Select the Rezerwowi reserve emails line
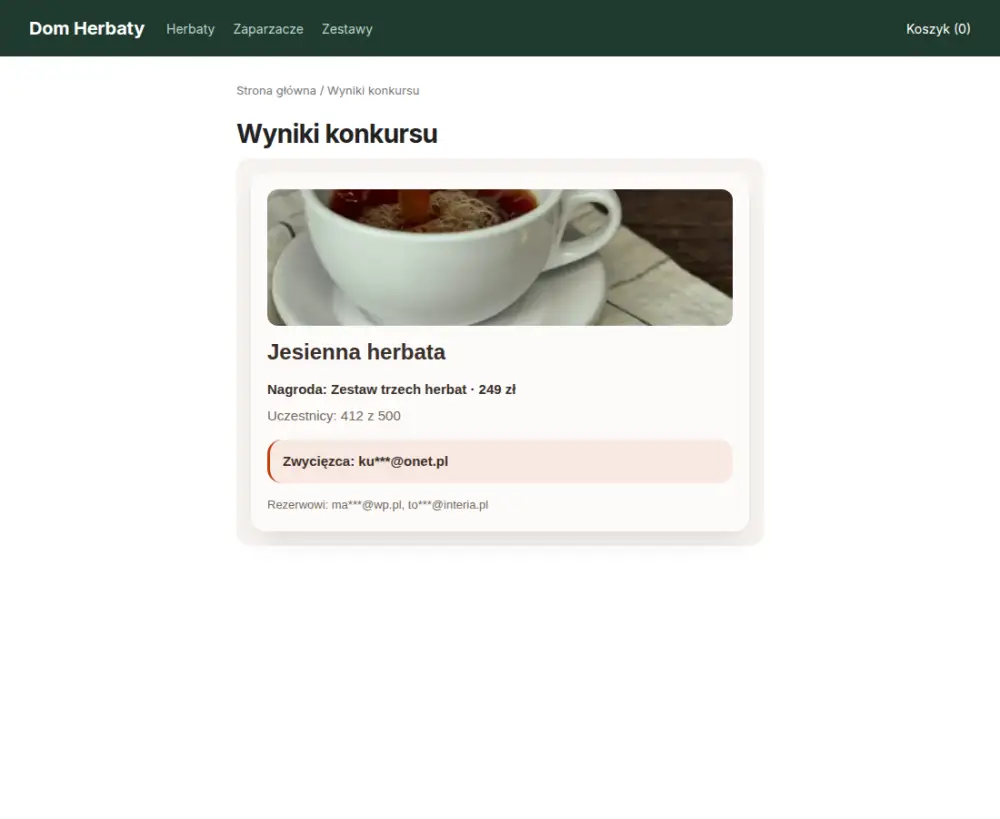This screenshot has height=819, width=1000. tap(378, 505)
